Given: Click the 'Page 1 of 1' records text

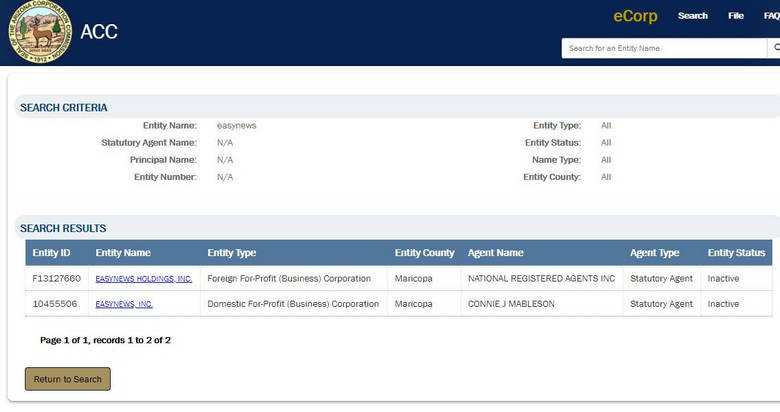Looking at the screenshot, I should pyautogui.click(x=105, y=340).
